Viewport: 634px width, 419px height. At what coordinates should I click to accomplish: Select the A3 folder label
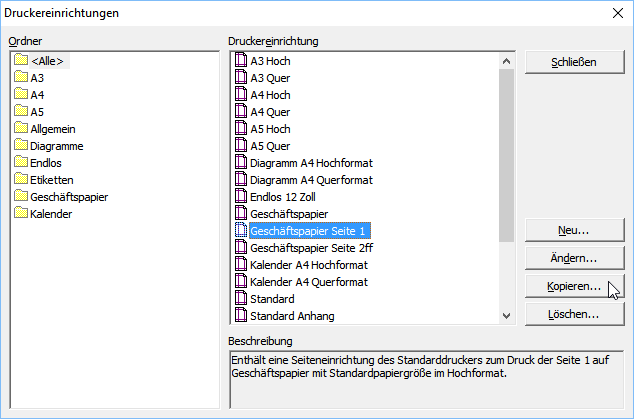point(37,78)
